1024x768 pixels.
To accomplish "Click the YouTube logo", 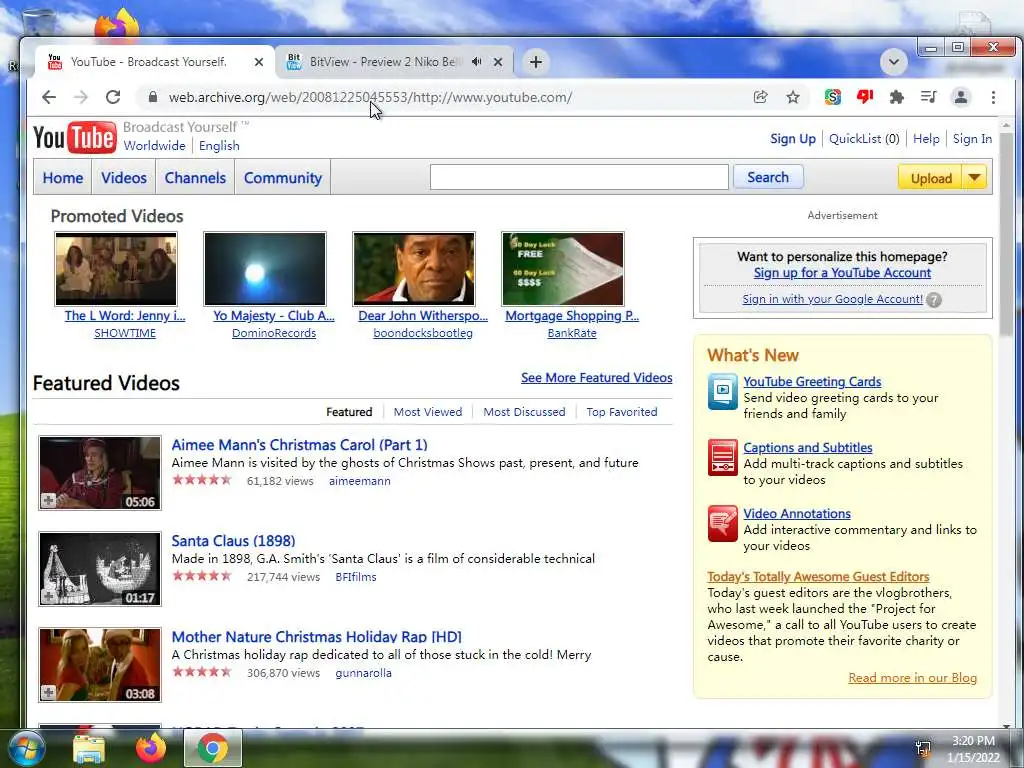I will point(74,137).
